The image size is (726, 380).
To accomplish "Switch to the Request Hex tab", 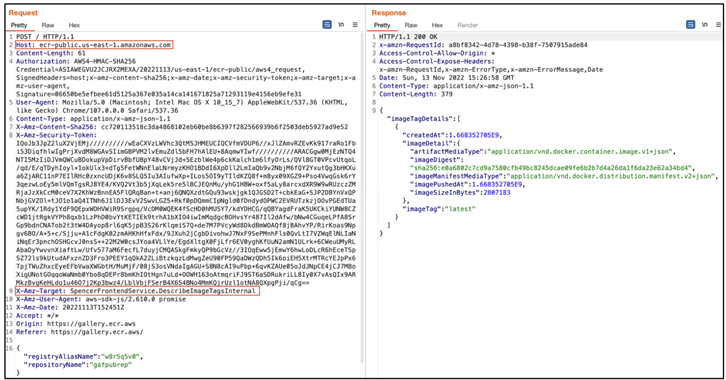I will point(74,25).
